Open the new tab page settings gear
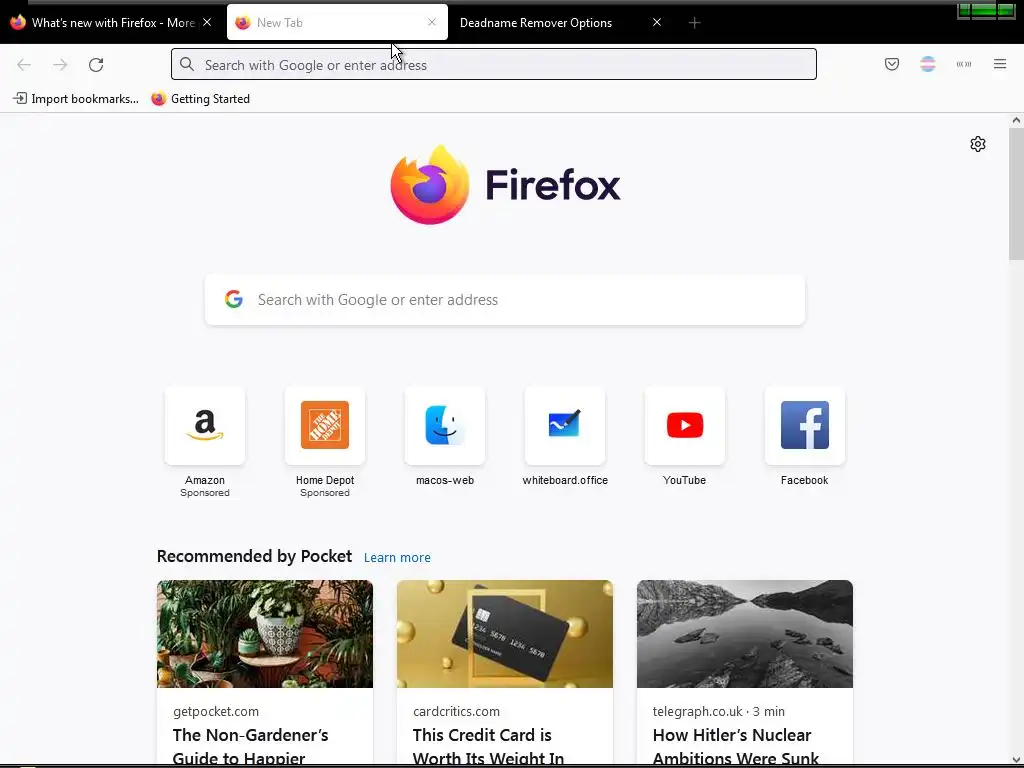 point(977,144)
